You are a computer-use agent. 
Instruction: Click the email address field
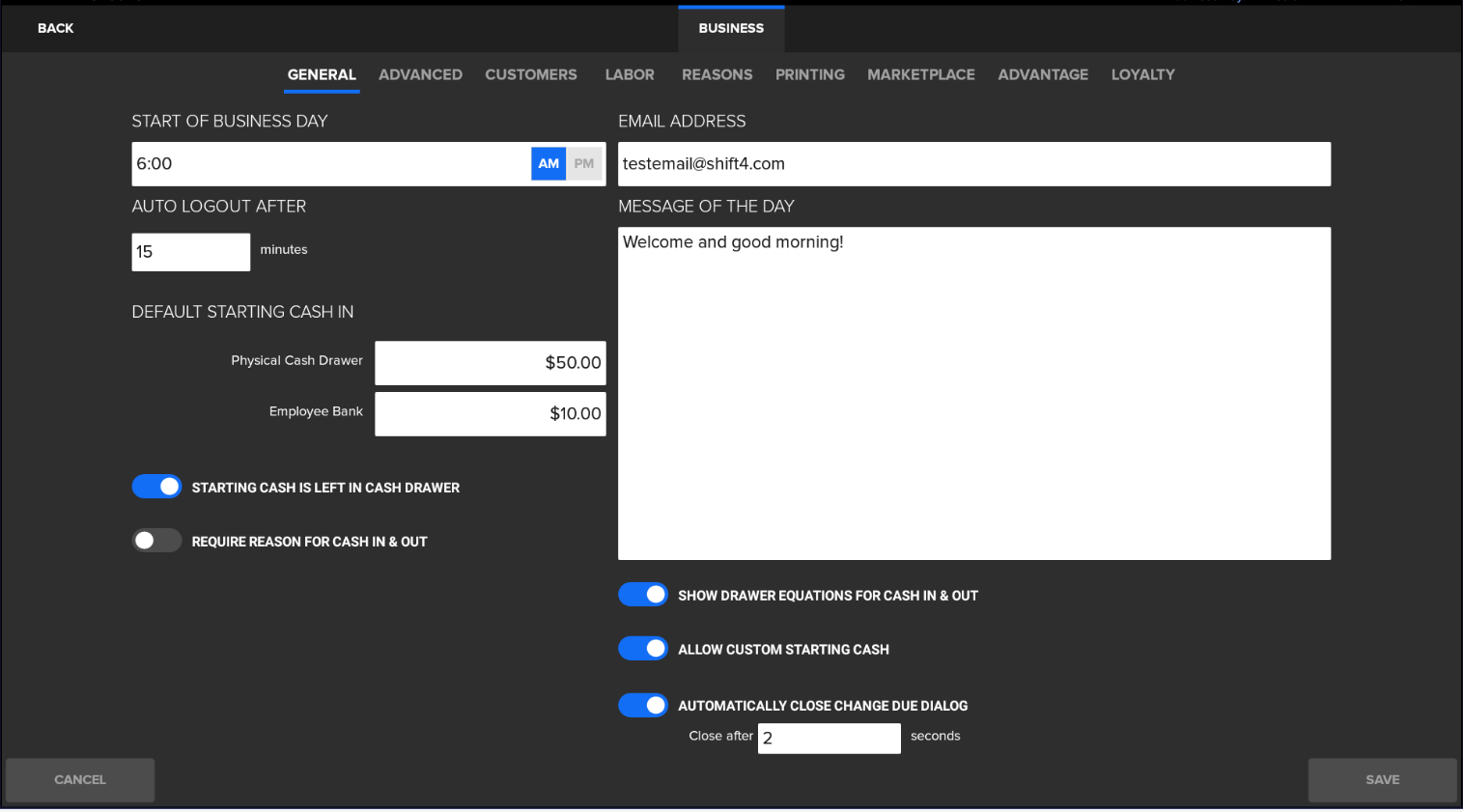[974, 164]
